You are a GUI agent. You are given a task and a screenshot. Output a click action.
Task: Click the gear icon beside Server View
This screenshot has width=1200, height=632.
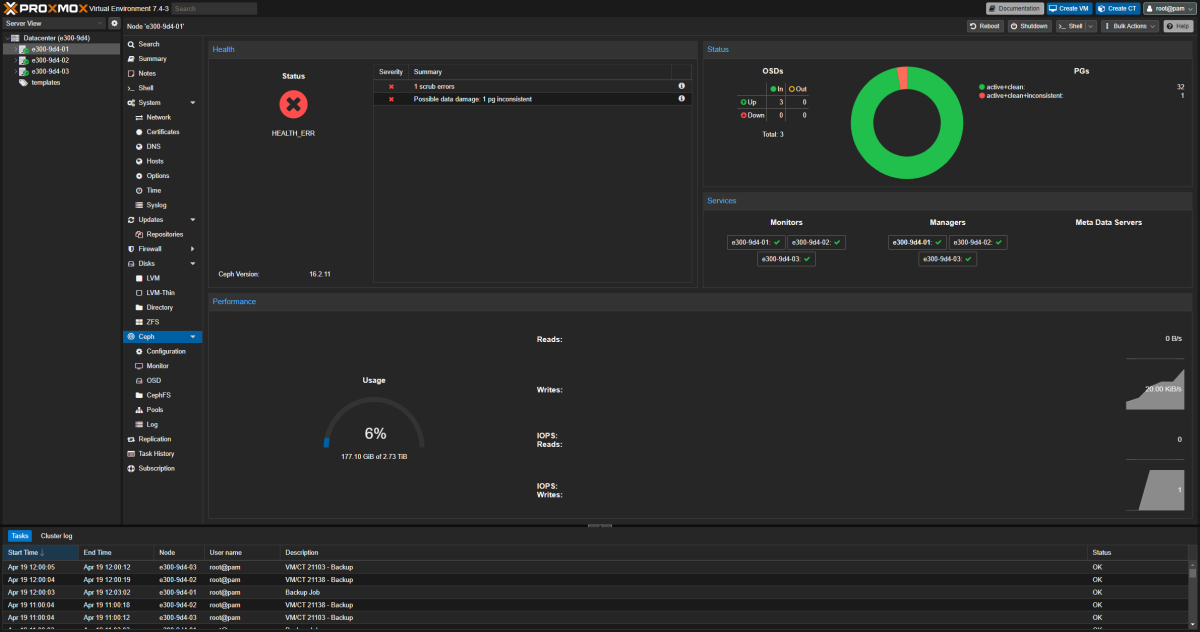coord(114,23)
